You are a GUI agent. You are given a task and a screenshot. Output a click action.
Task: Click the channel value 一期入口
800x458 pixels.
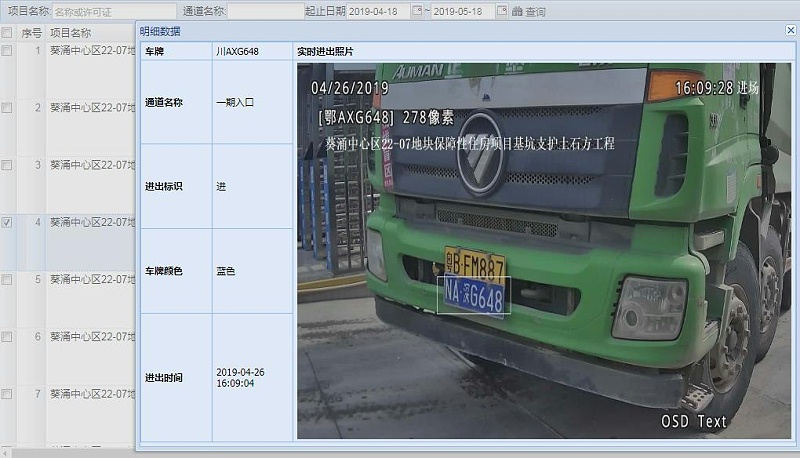tap(235, 102)
